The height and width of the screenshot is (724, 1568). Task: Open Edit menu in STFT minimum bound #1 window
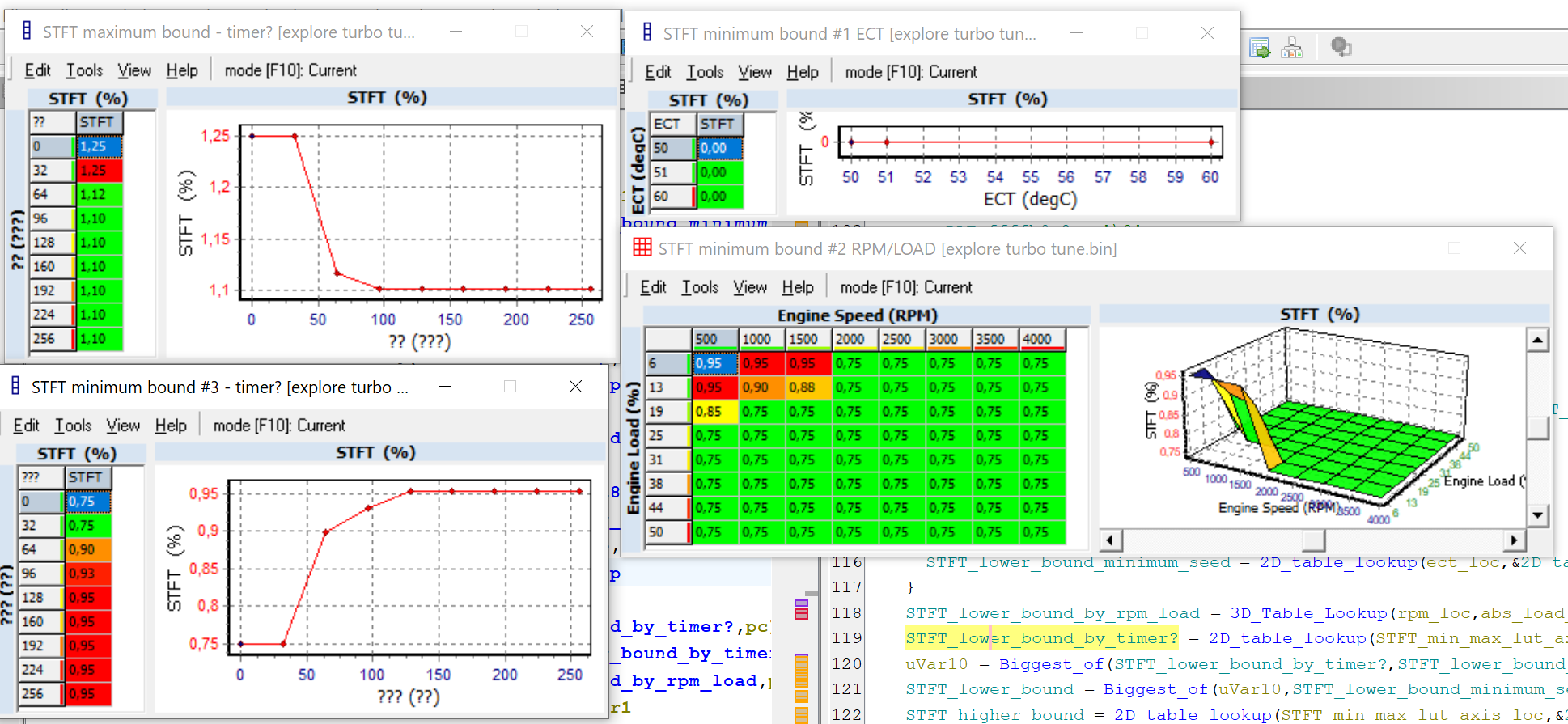point(658,72)
